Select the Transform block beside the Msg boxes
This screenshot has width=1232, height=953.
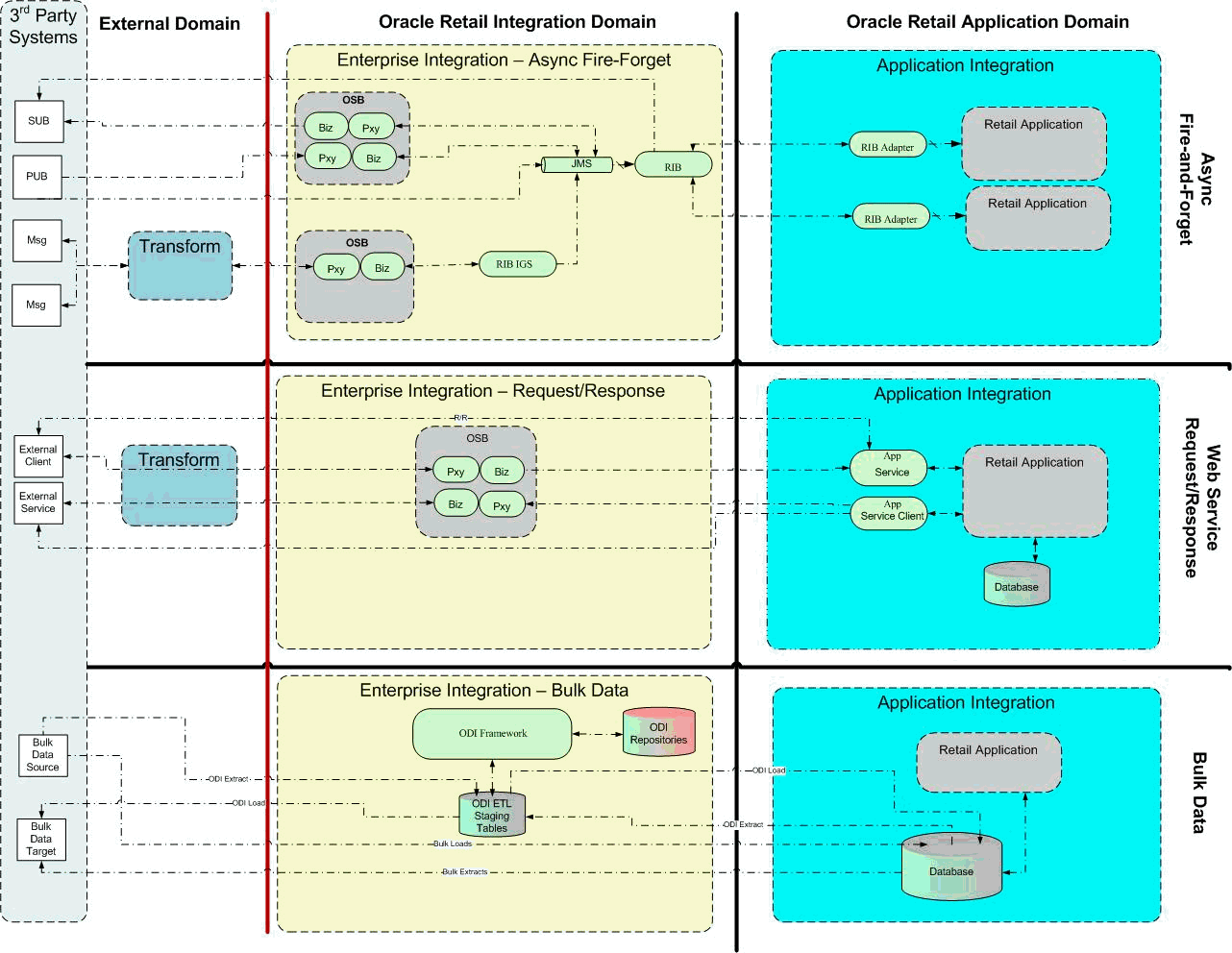tap(180, 265)
